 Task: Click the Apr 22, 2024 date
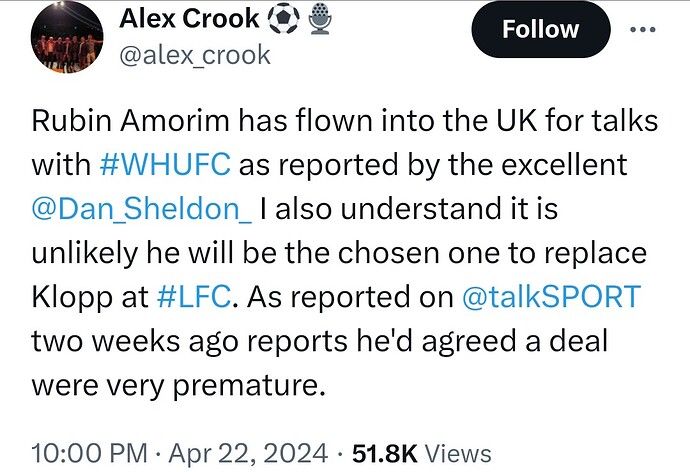pos(248,453)
